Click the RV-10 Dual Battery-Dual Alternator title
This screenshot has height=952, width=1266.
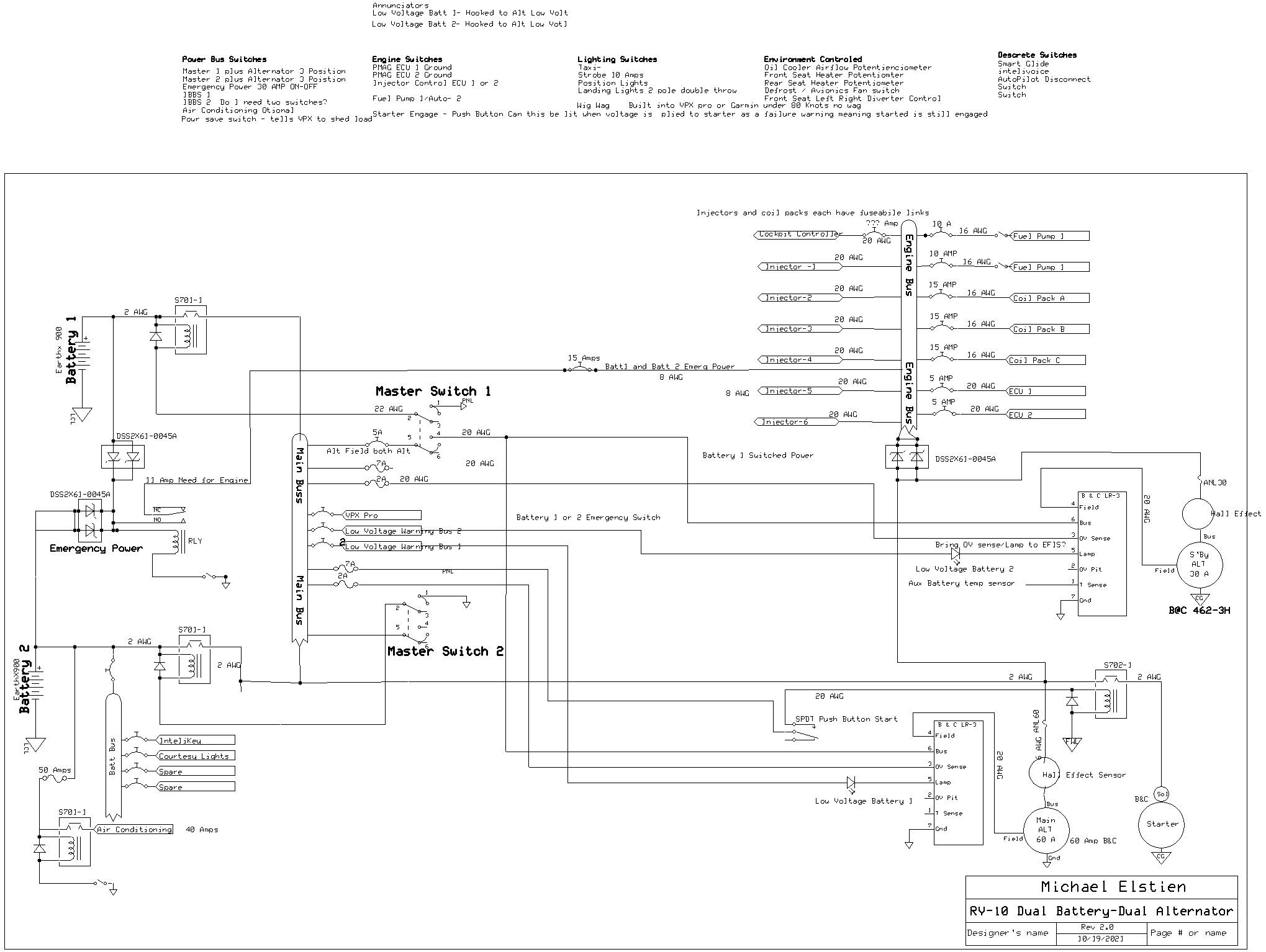pyautogui.click(x=1101, y=912)
